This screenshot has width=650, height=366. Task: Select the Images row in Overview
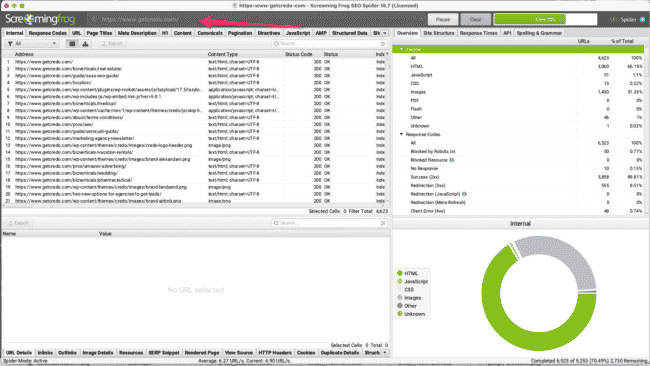(x=518, y=92)
